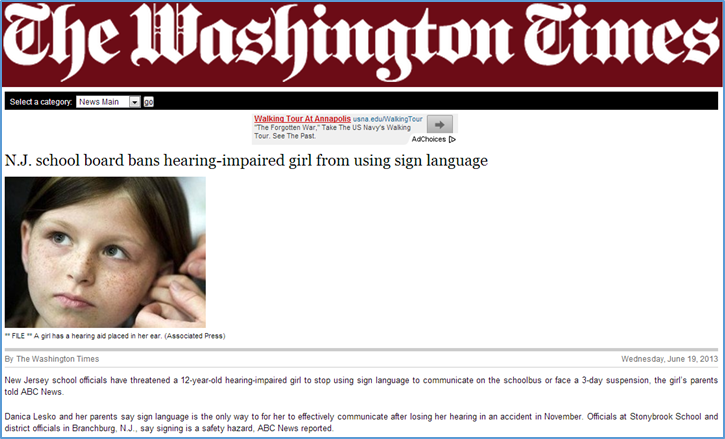
Task: Click the Select a category label
Action: pos(41,102)
